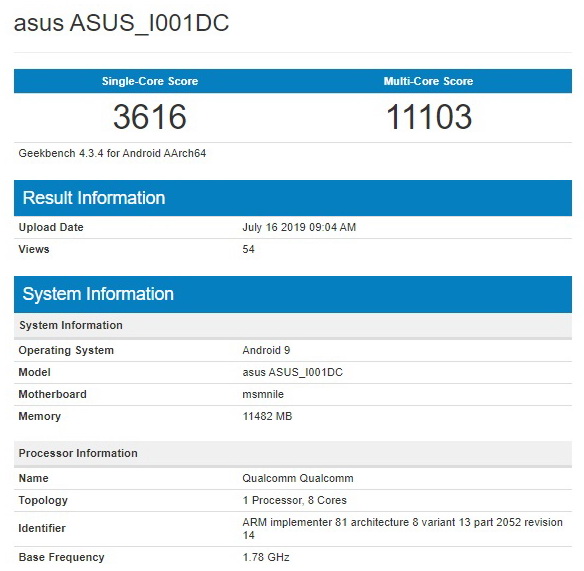584x571 pixels.
Task: Click the multi-core score value 11103
Action: [x=429, y=117]
